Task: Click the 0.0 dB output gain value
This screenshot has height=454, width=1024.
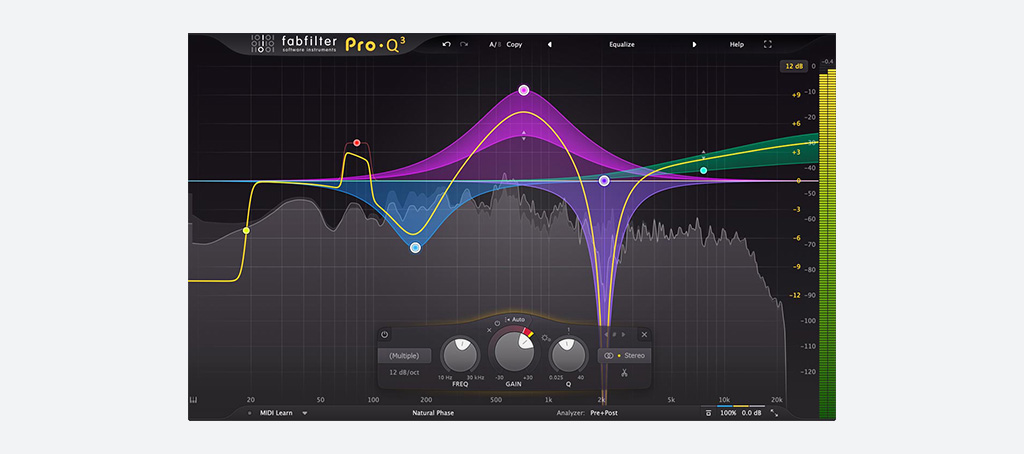Action: pyautogui.click(x=752, y=413)
